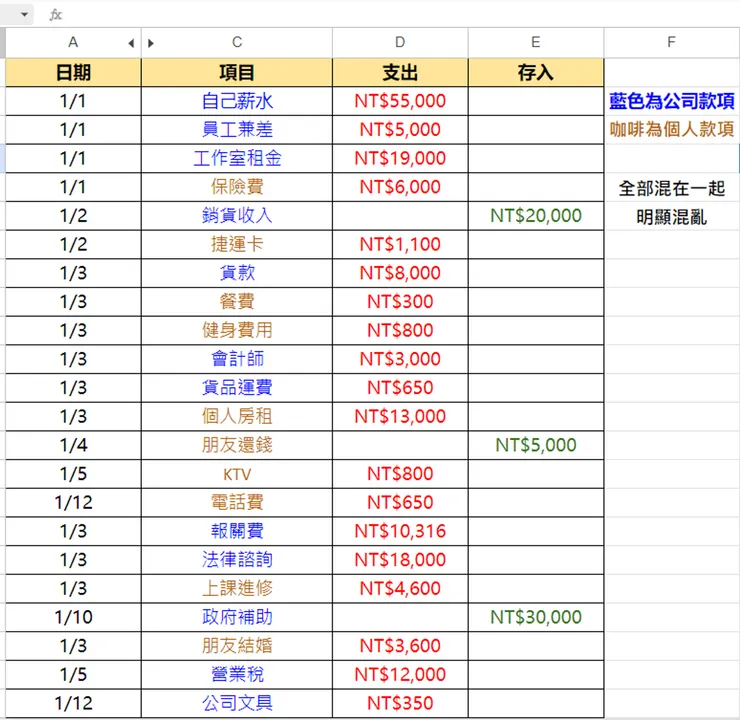This screenshot has height=720, width=740.
Task: Select the NT$19,000 cell
Action: coord(400,159)
